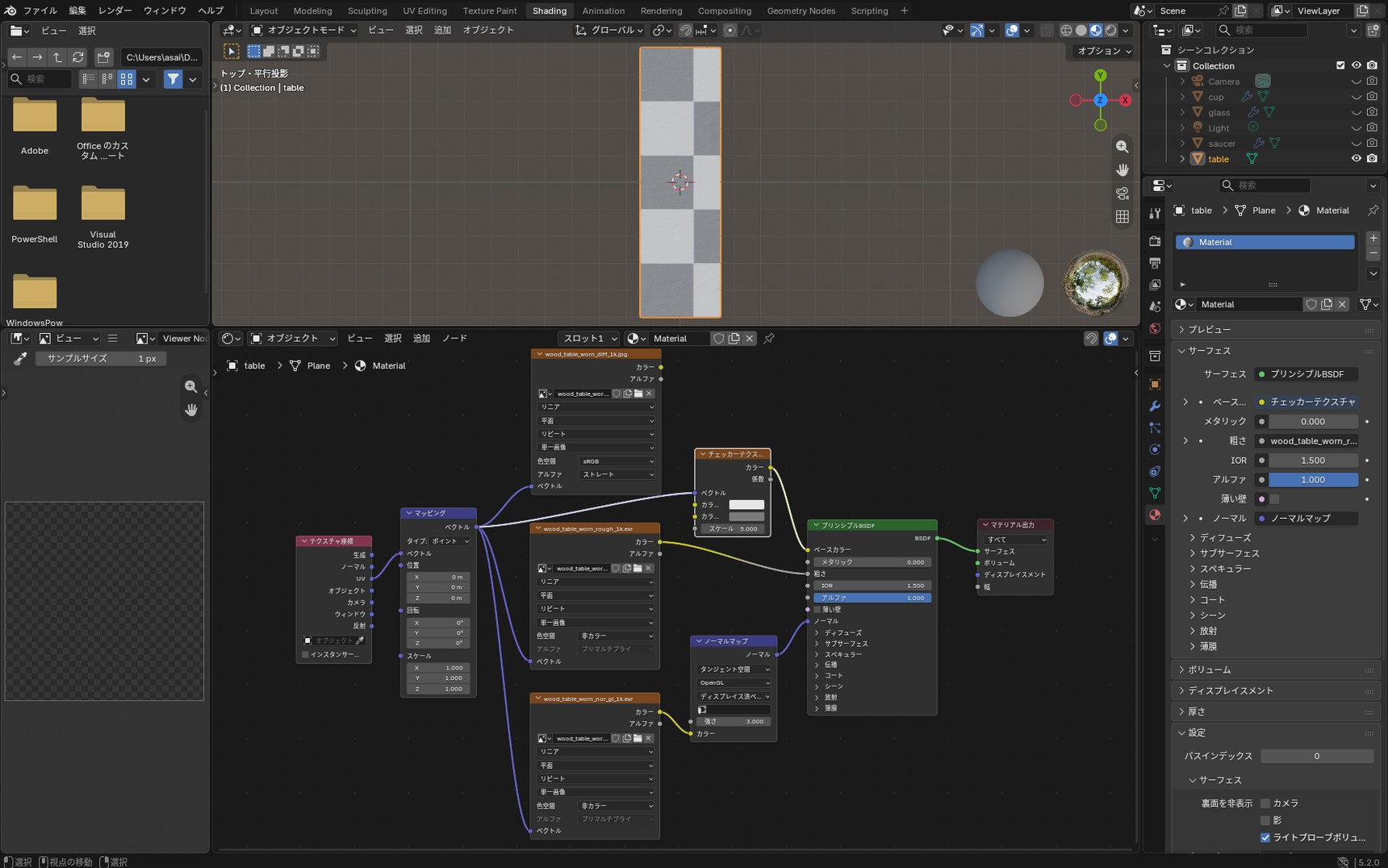Remove the material slot with minus button
The height and width of the screenshot is (868, 1388).
coord(1373,253)
